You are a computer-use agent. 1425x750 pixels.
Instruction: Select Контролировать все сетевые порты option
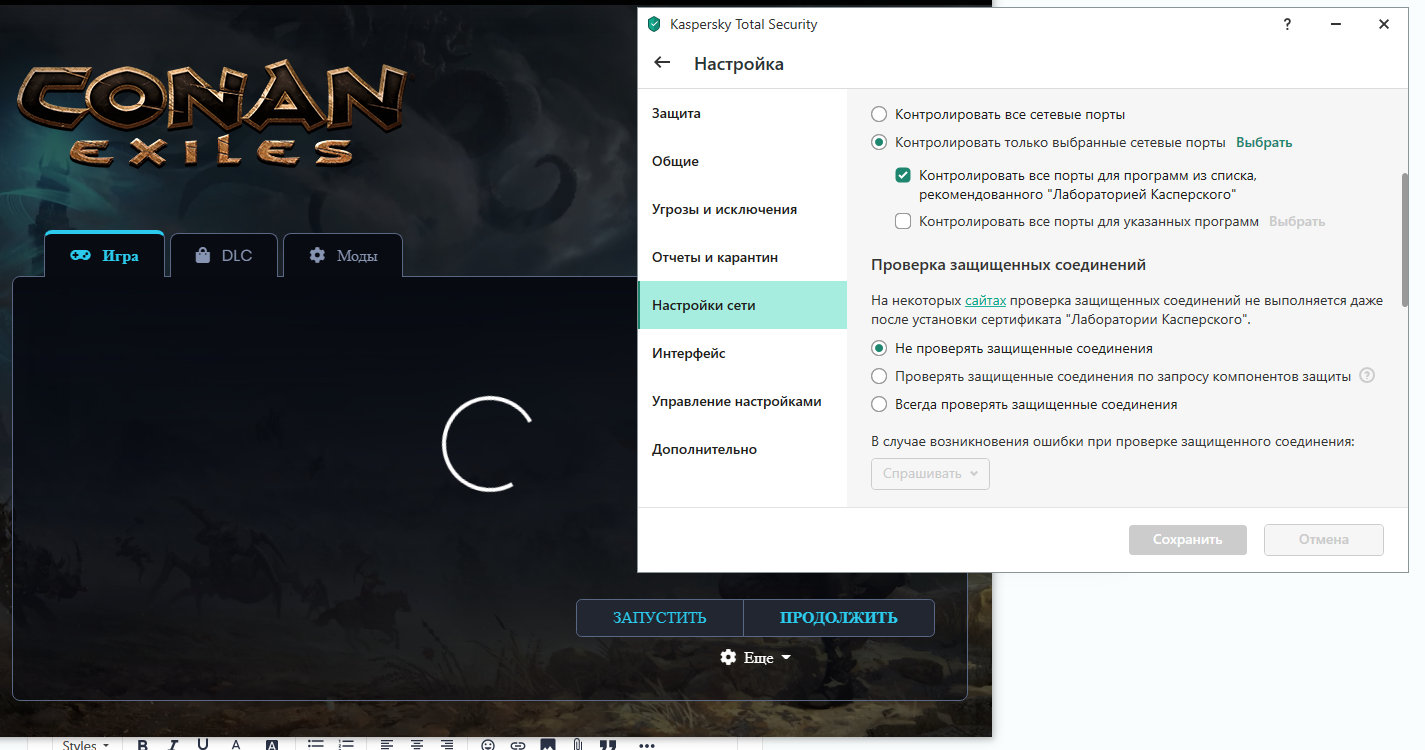(879, 114)
